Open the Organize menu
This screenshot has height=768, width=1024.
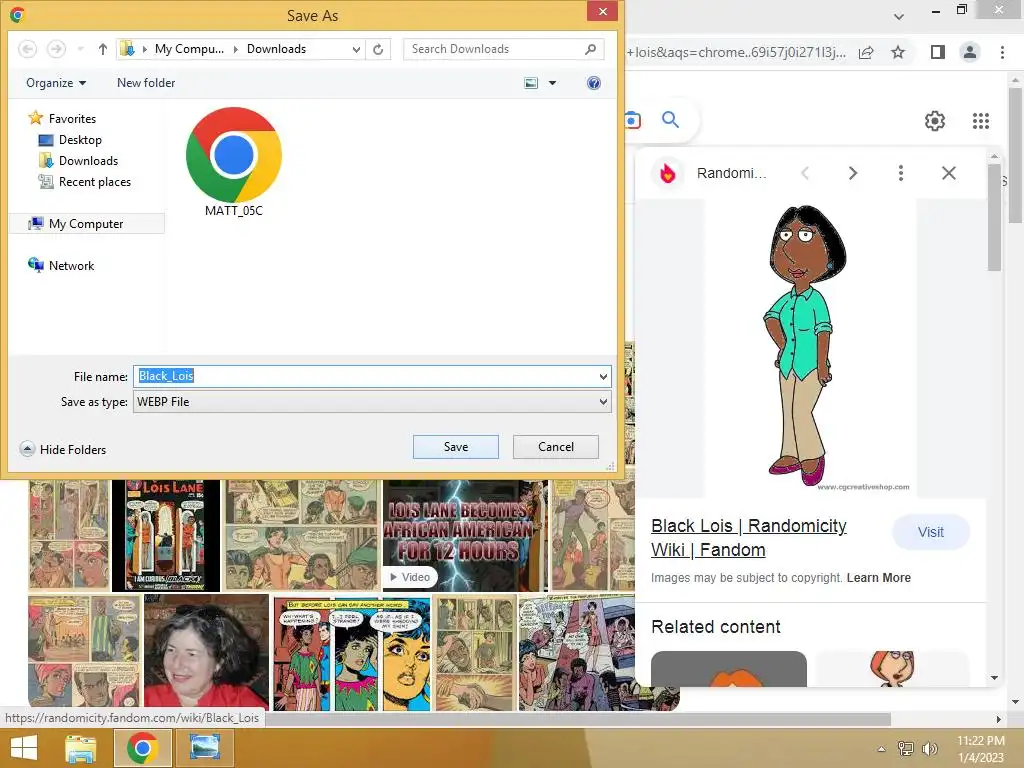[56, 83]
